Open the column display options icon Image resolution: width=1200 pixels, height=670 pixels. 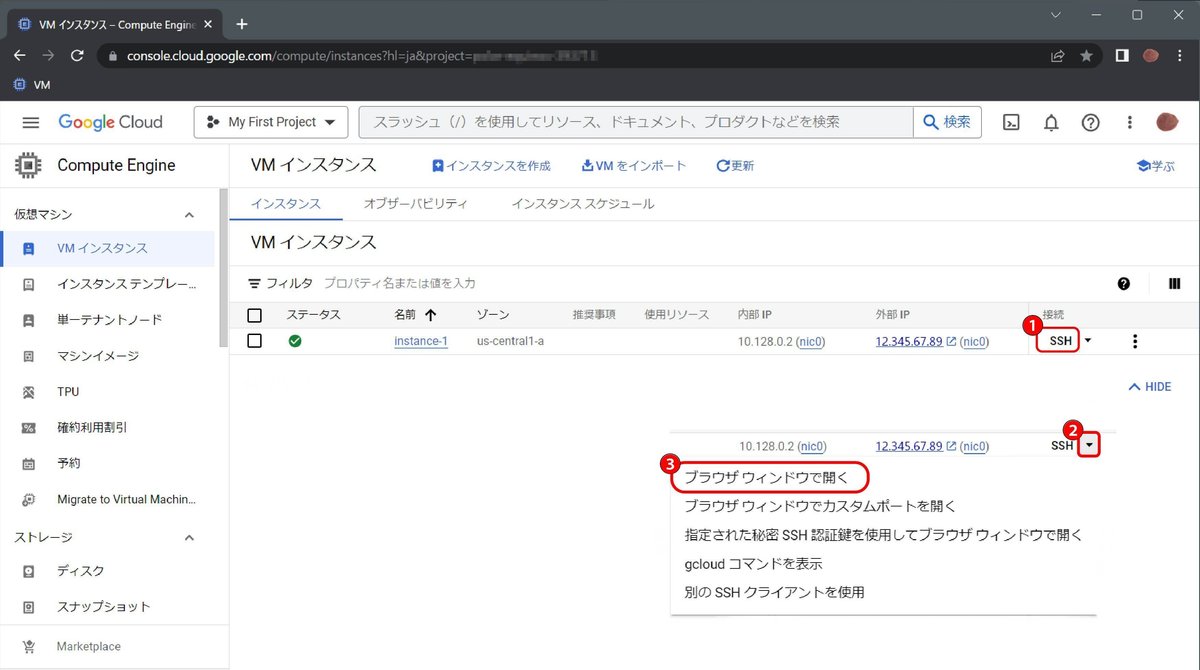pos(1174,284)
